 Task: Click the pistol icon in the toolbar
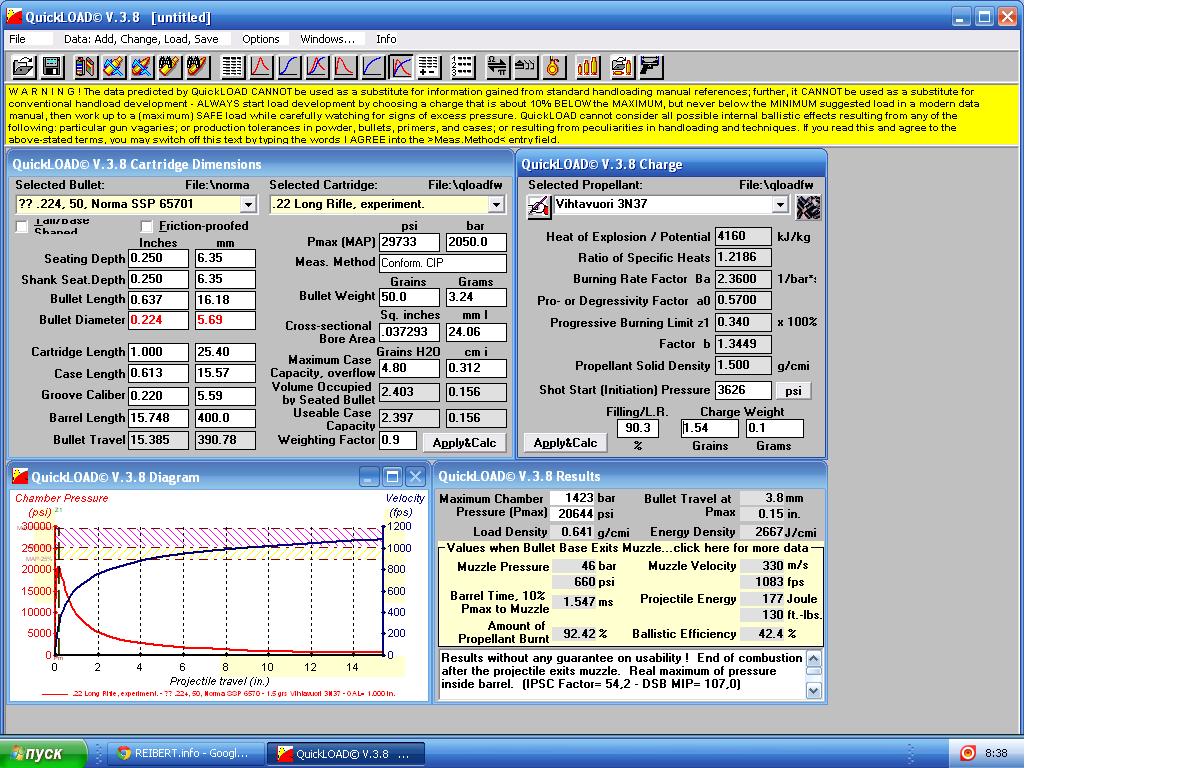(650, 67)
